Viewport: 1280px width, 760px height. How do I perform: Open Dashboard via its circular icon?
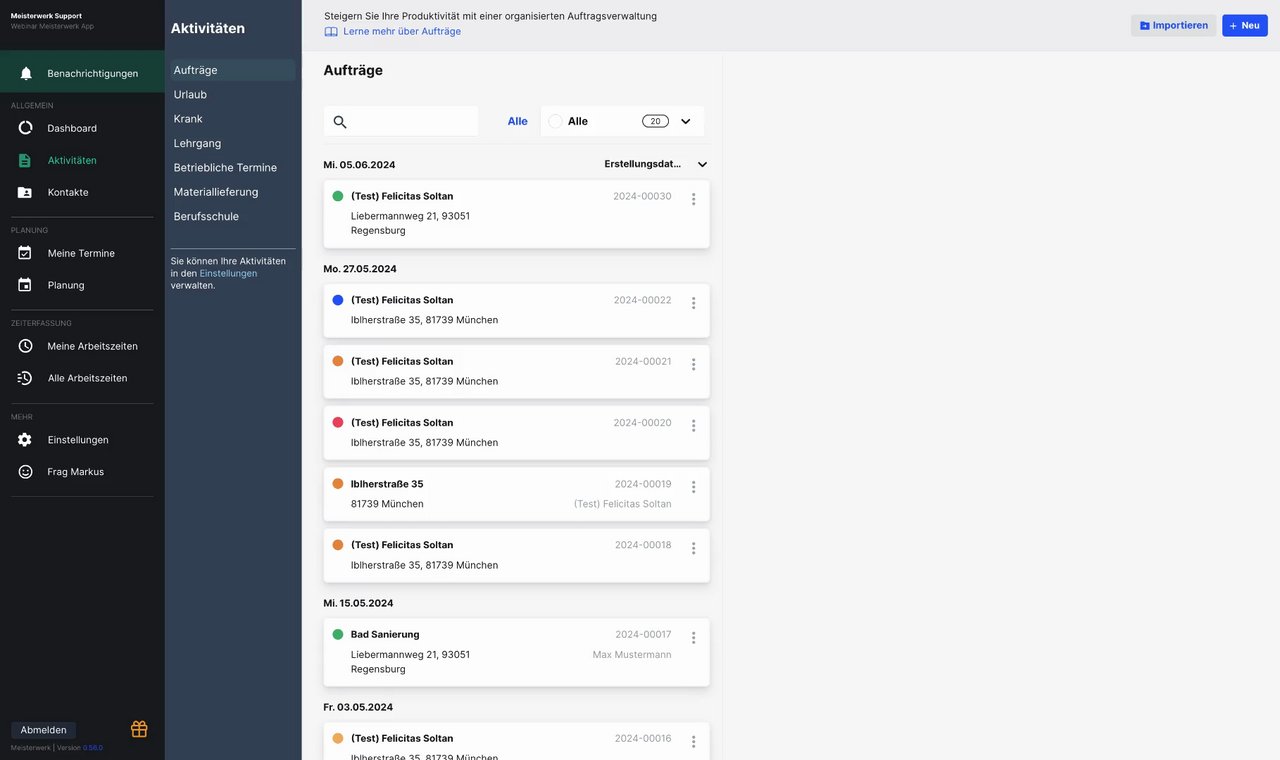[26, 128]
